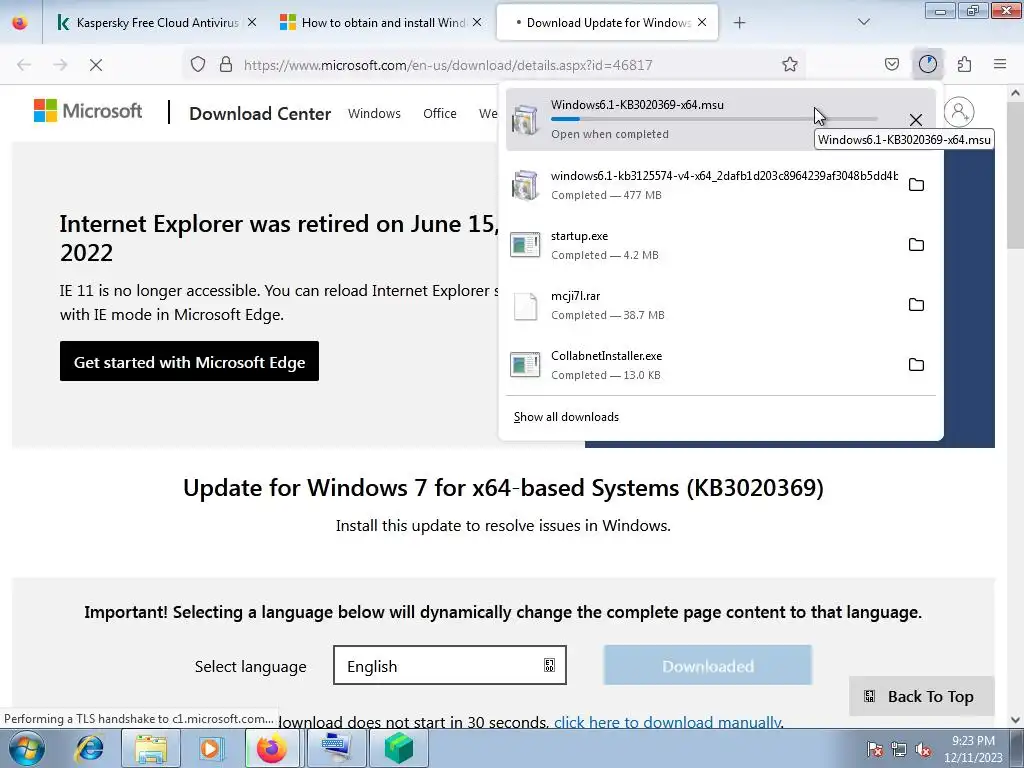The height and width of the screenshot is (768, 1024).
Task: Show kb3125574 file in folder
Action: coord(917,185)
